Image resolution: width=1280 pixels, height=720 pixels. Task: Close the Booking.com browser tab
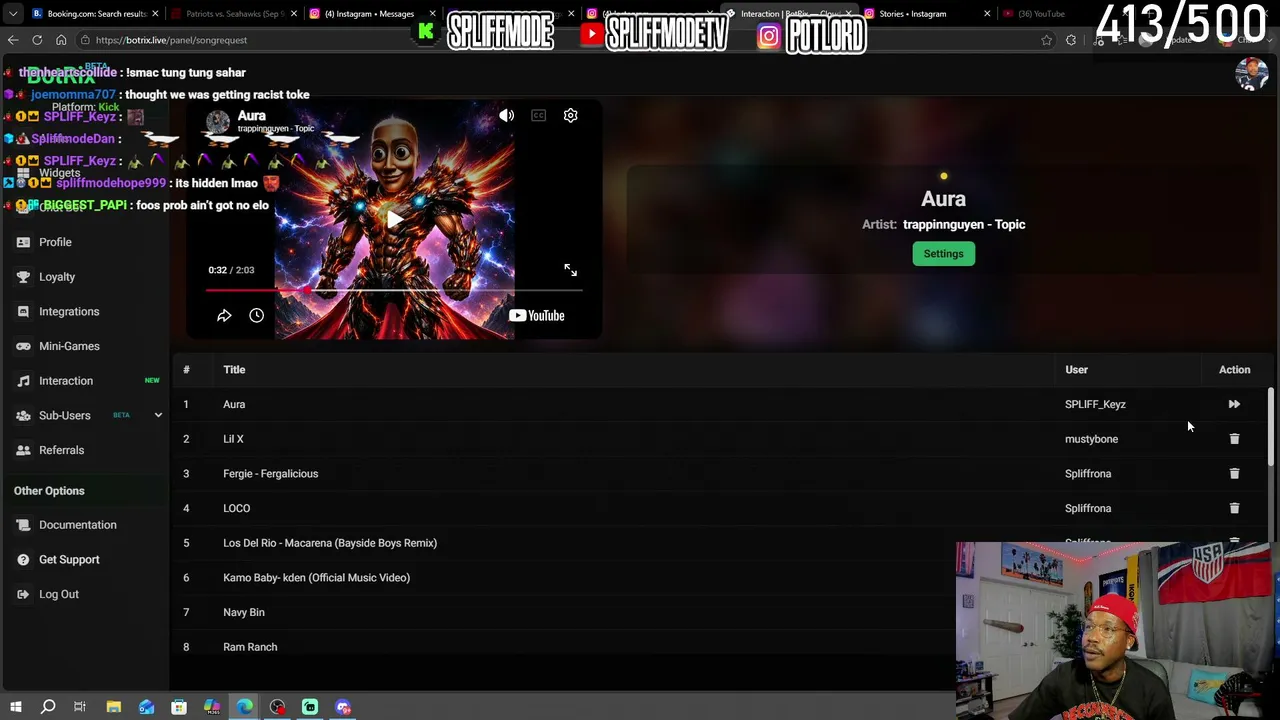click(x=155, y=14)
